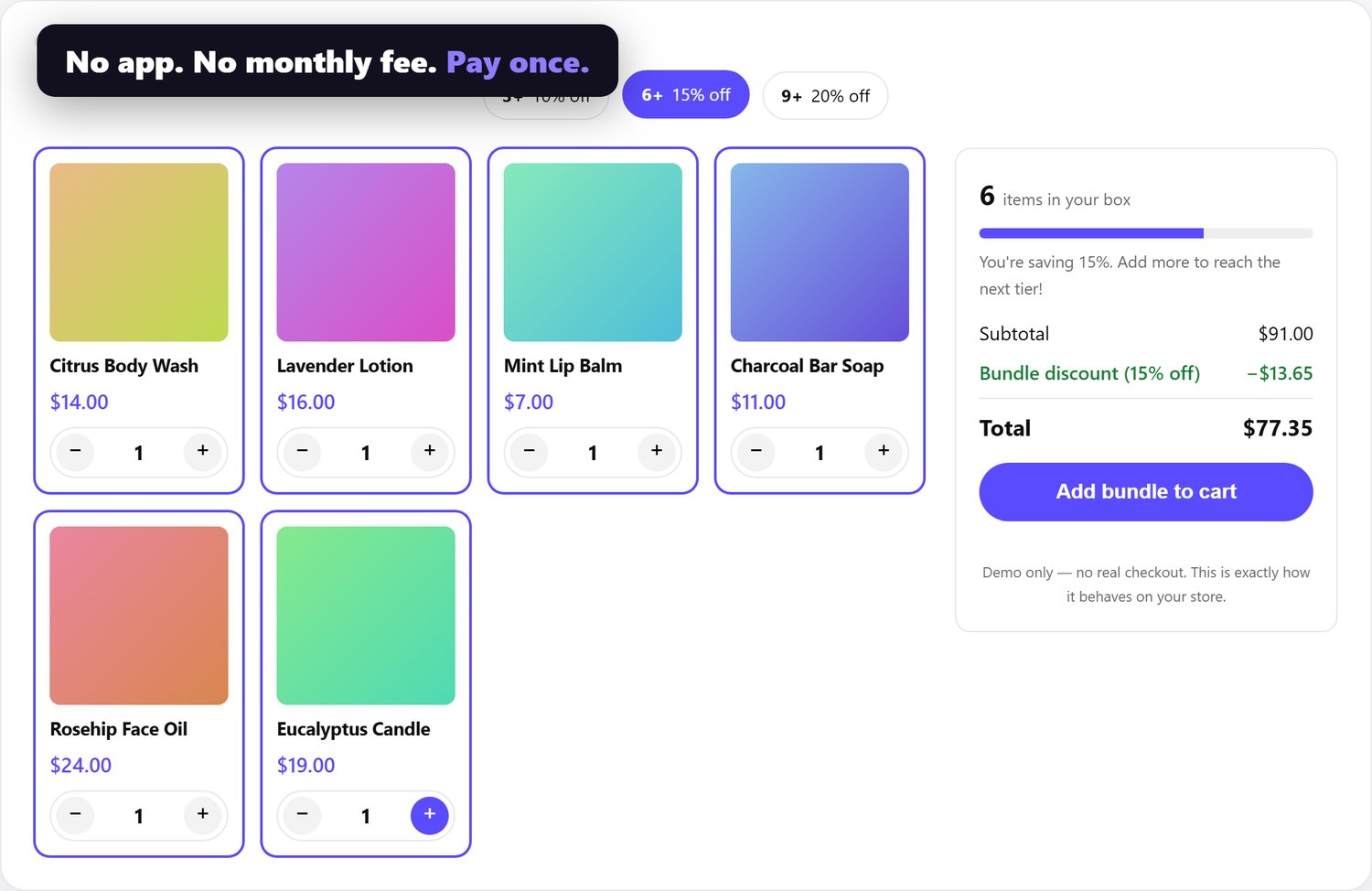Open the Citrus Body Wash product image
Image resolution: width=1372 pixels, height=891 pixels.
139,252
